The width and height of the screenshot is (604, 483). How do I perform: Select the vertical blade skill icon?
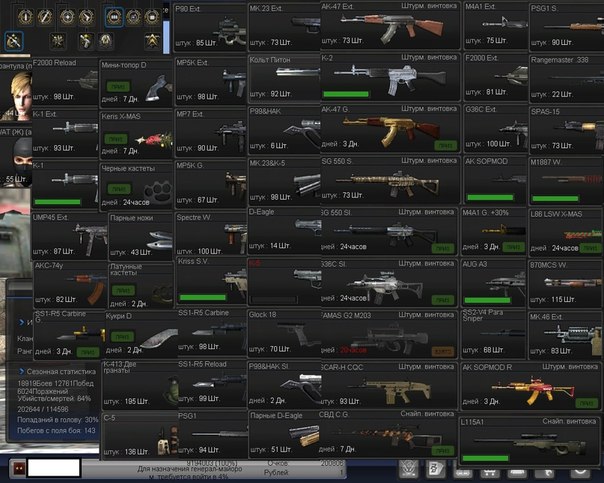click(25, 17)
